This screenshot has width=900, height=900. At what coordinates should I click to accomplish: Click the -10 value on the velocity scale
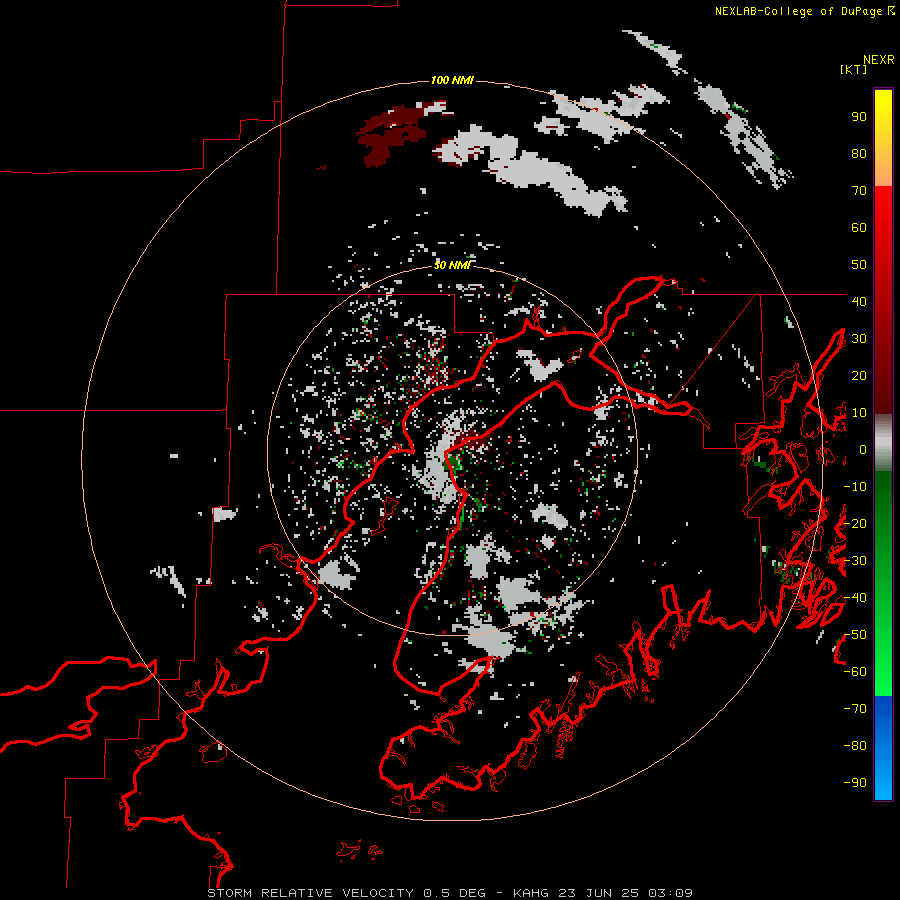[855, 487]
